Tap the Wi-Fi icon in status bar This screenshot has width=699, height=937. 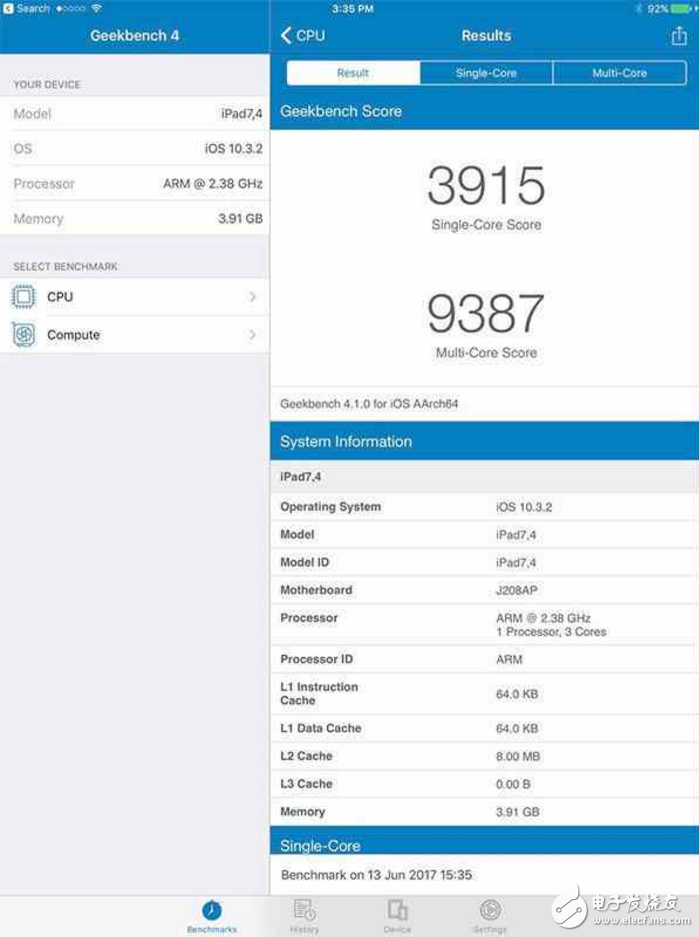(x=96, y=8)
